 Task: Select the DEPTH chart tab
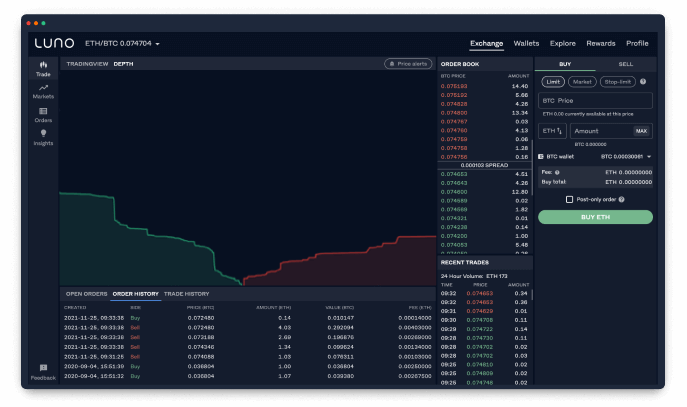tap(123, 64)
